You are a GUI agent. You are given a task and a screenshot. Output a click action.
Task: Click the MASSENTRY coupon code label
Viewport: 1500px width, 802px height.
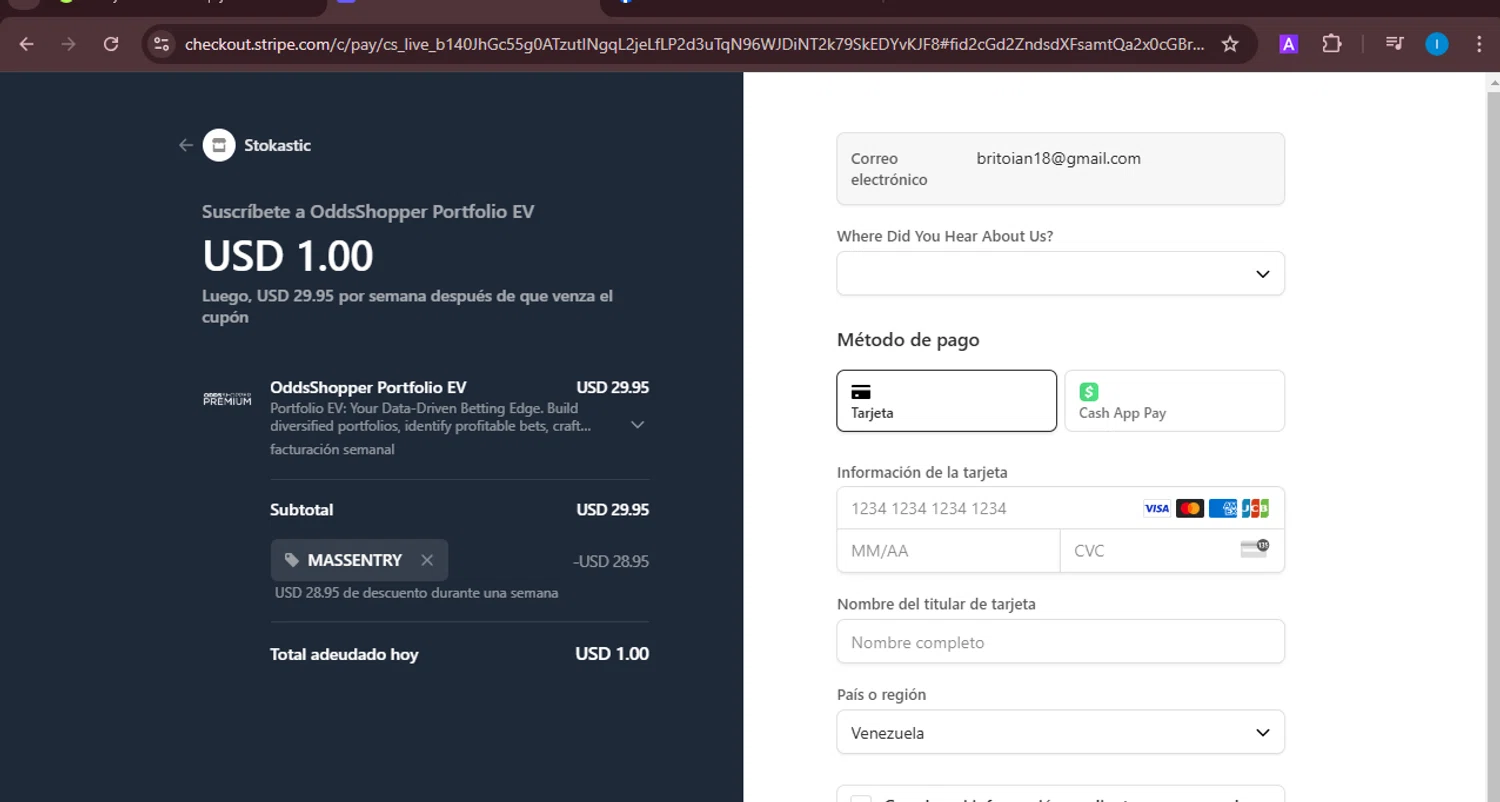[355, 560]
